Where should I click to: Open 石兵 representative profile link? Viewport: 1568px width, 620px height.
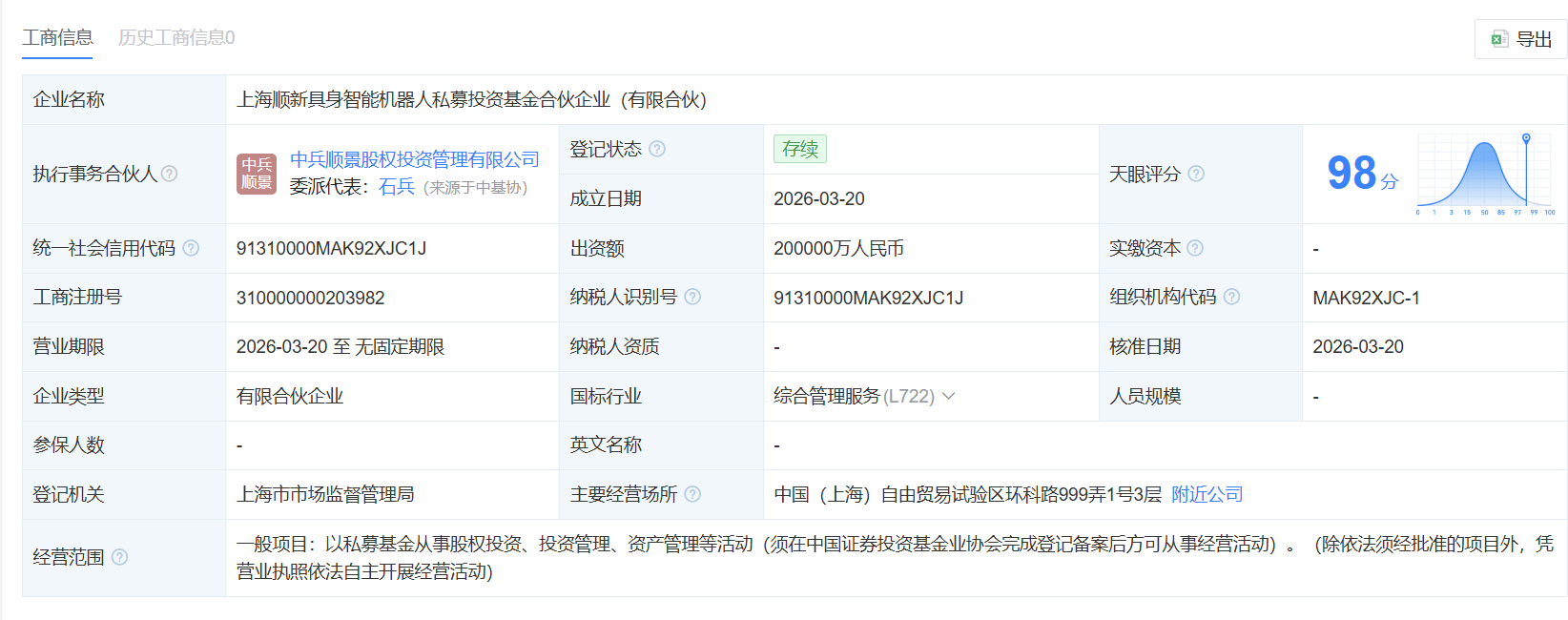point(396,187)
